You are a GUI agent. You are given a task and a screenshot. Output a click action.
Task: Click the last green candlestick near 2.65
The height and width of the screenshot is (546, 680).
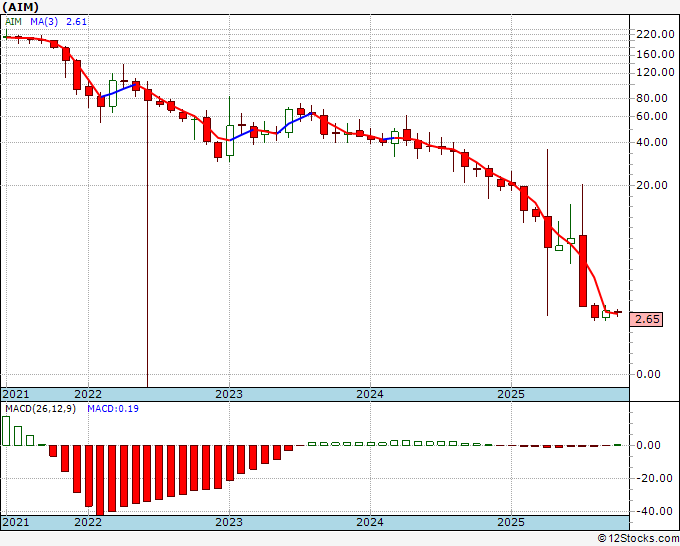point(606,314)
